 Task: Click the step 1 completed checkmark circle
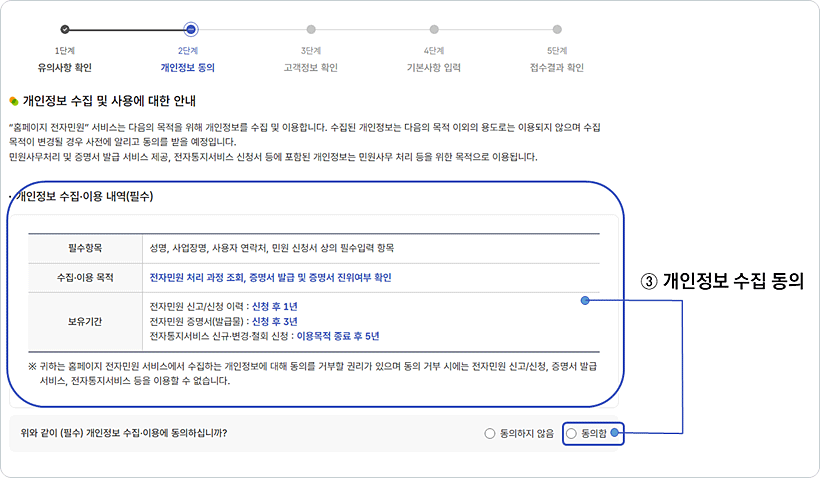tap(65, 29)
